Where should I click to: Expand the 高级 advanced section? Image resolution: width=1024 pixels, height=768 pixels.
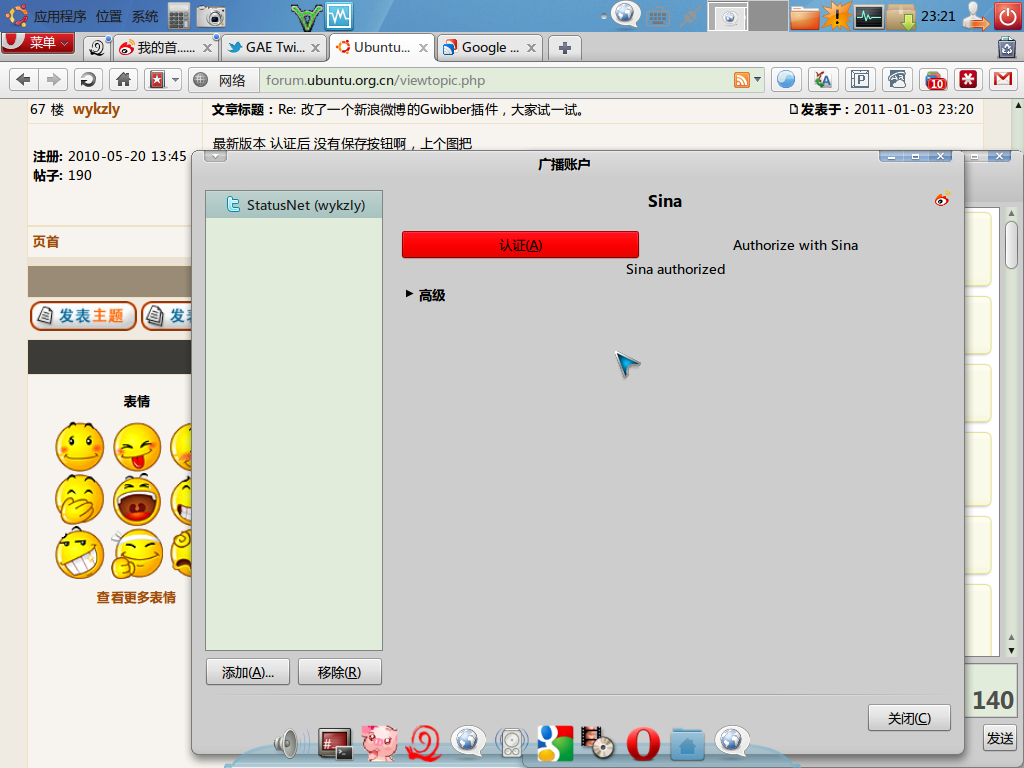[425, 295]
